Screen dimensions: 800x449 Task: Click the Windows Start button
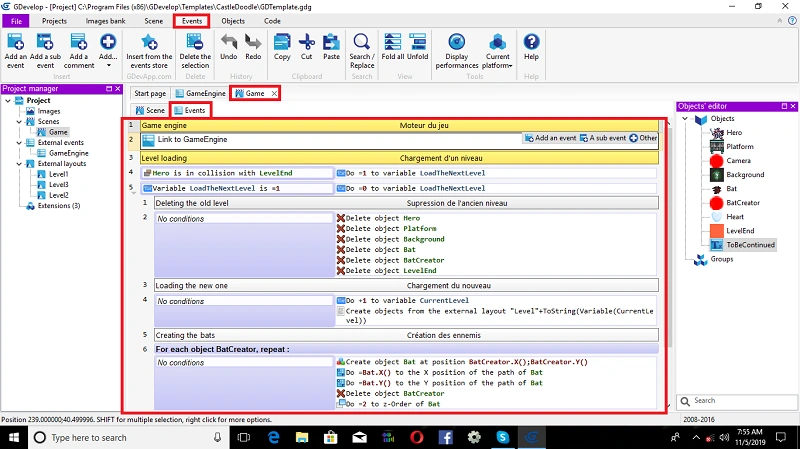point(14,437)
